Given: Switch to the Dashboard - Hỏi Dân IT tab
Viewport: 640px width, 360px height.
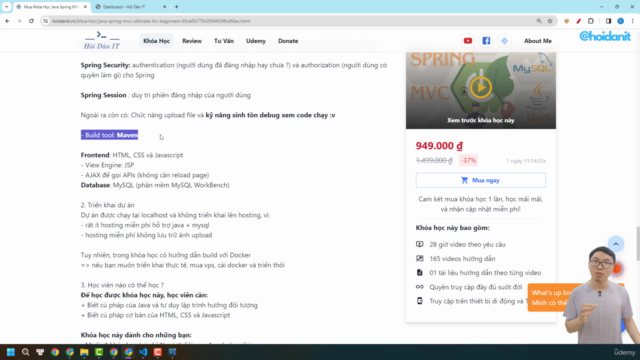Looking at the screenshot, I should point(130,7).
